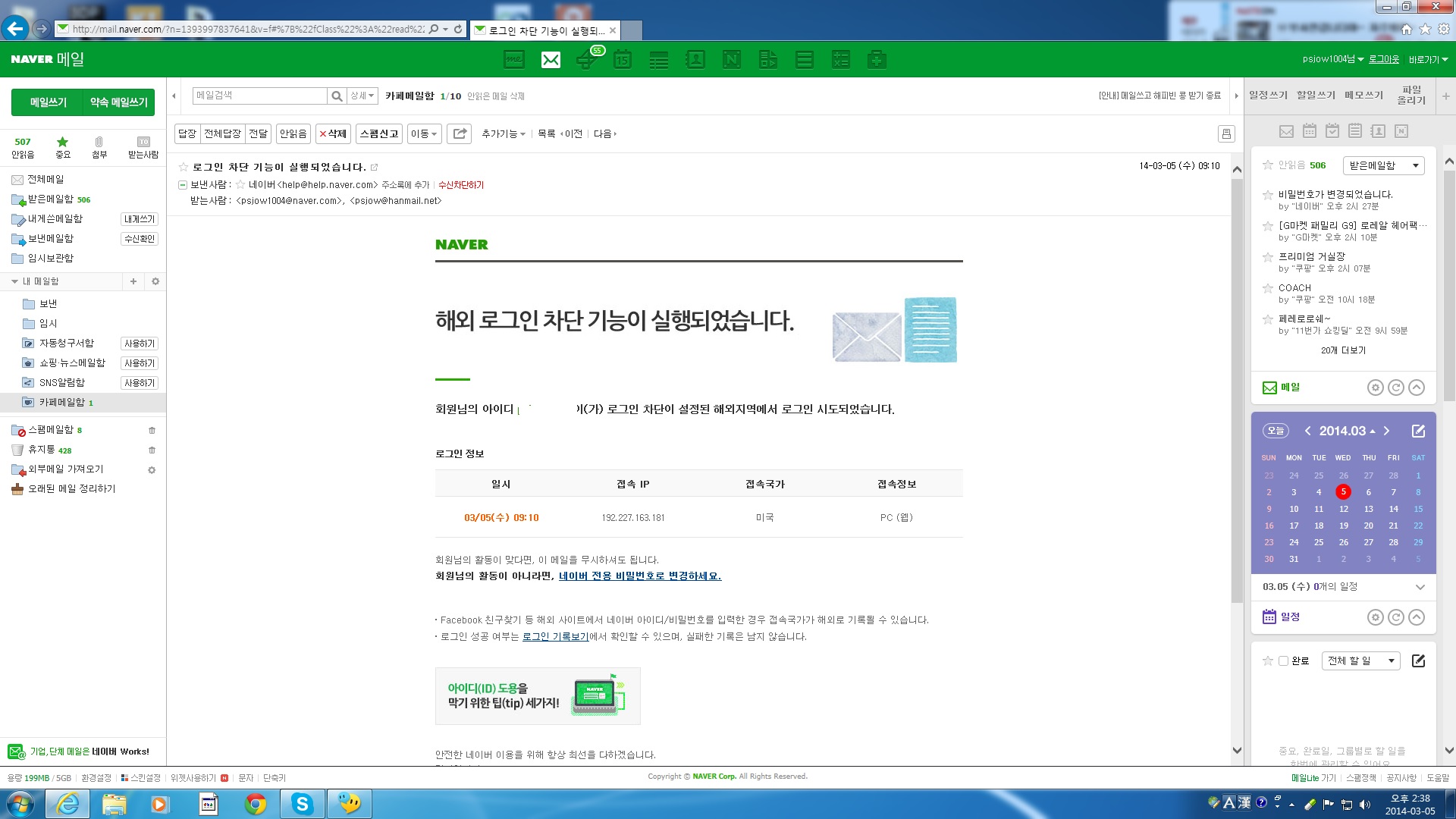The width and height of the screenshot is (1456, 819).
Task: Star the sender 네이버 address
Action: coord(240,185)
